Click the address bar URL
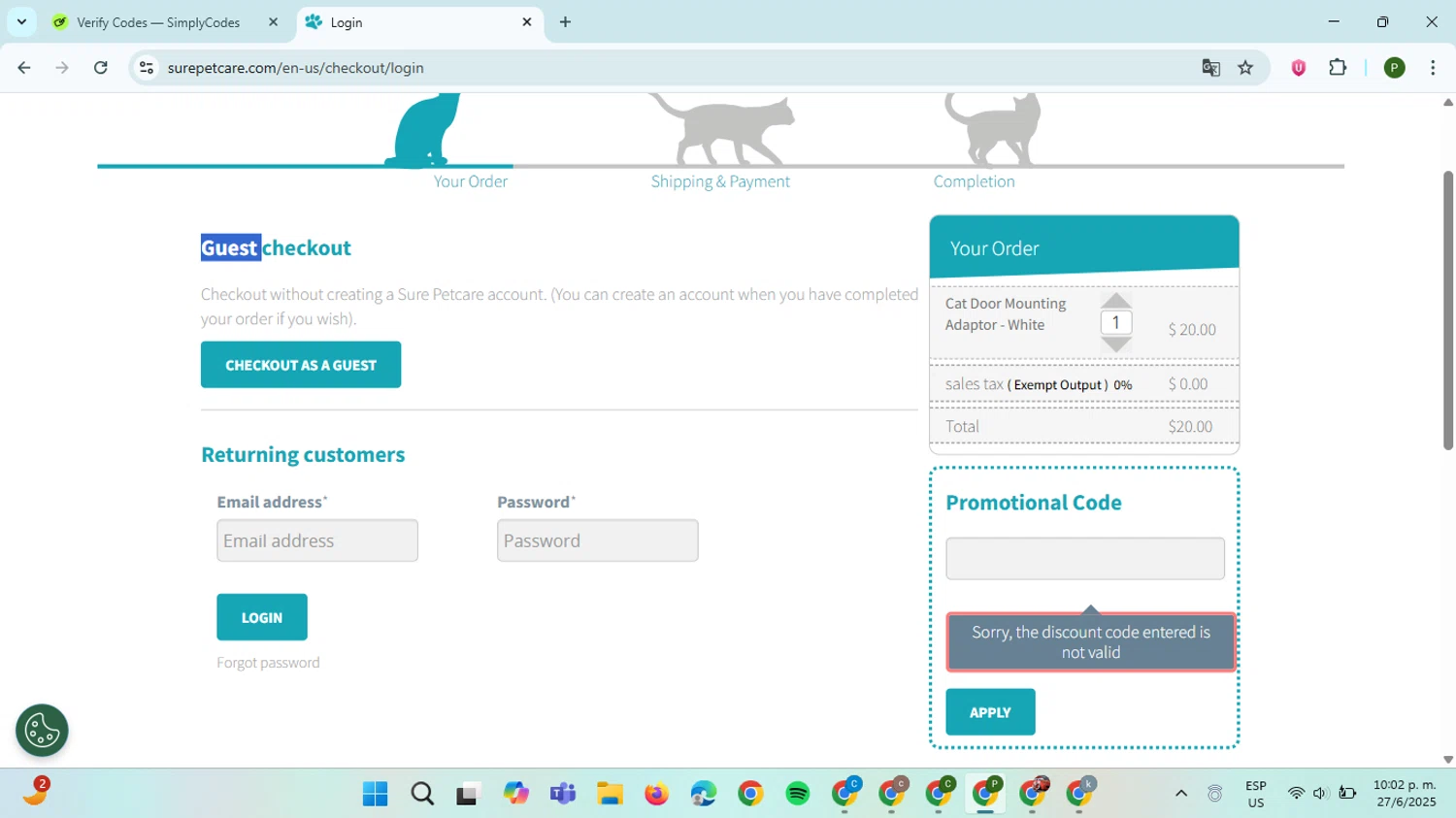Screen dimensions: 1456x818 click(295, 68)
